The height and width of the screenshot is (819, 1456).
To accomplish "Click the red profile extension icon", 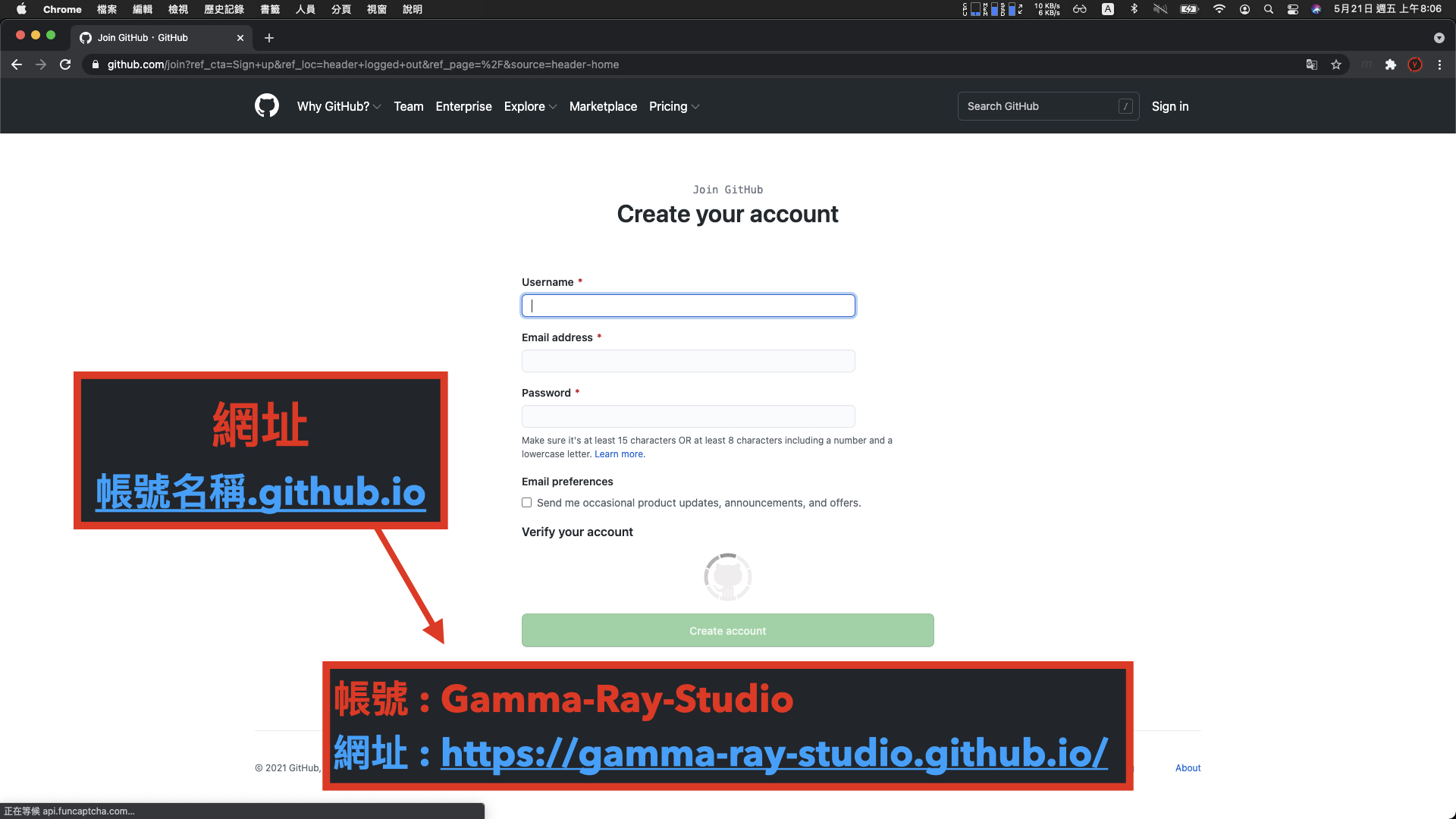I will pyautogui.click(x=1415, y=64).
